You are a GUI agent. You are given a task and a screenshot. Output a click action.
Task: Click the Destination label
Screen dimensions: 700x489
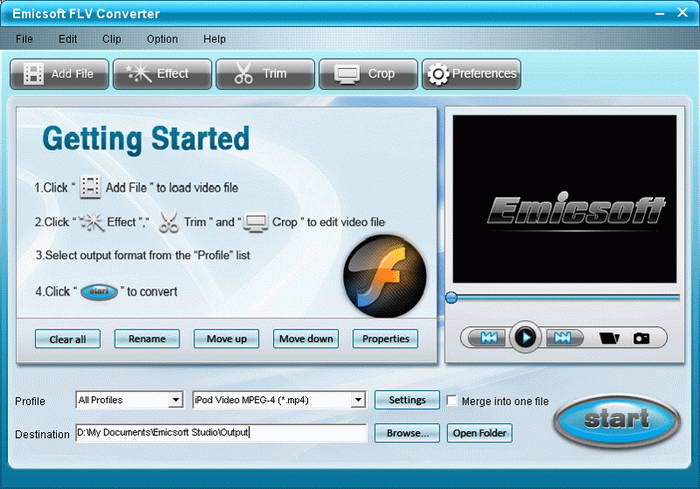tap(42, 434)
